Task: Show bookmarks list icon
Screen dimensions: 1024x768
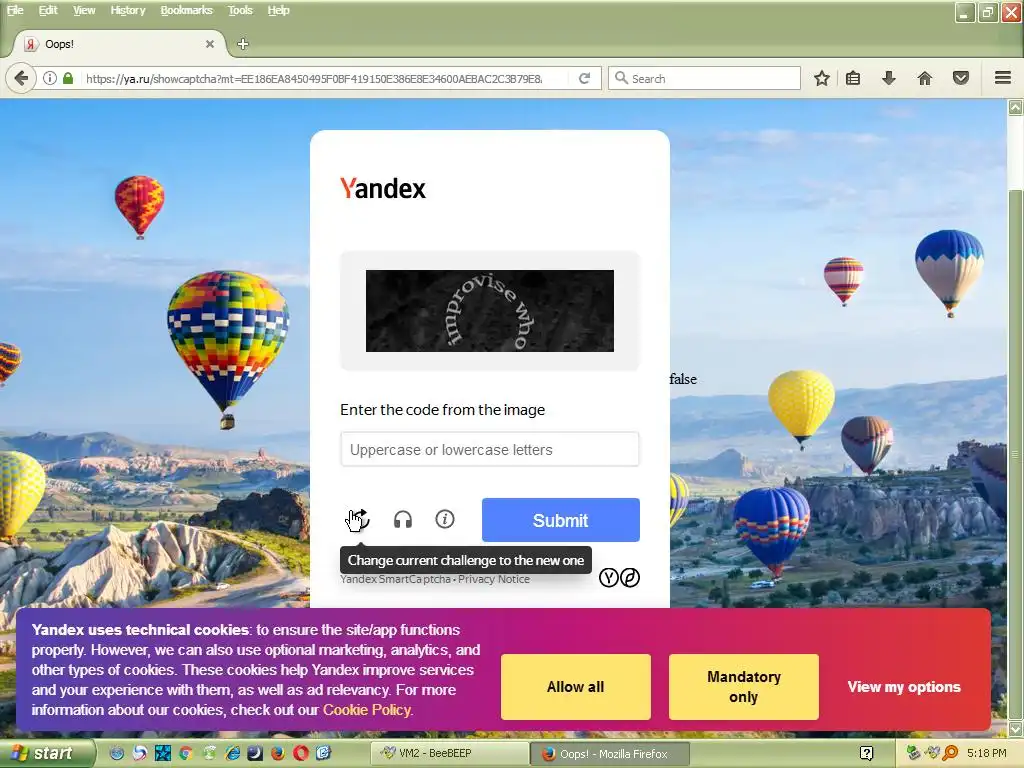Action: (x=853, y=78)
